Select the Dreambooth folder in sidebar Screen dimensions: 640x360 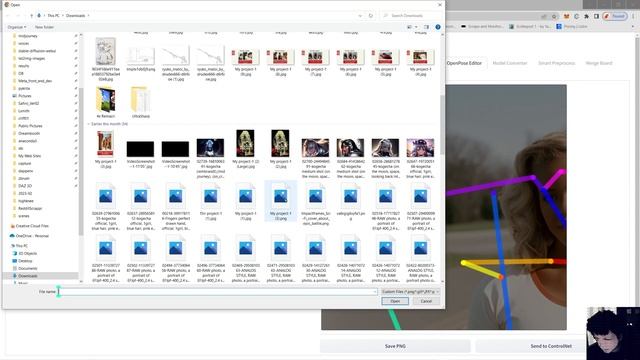coord(26,133)
